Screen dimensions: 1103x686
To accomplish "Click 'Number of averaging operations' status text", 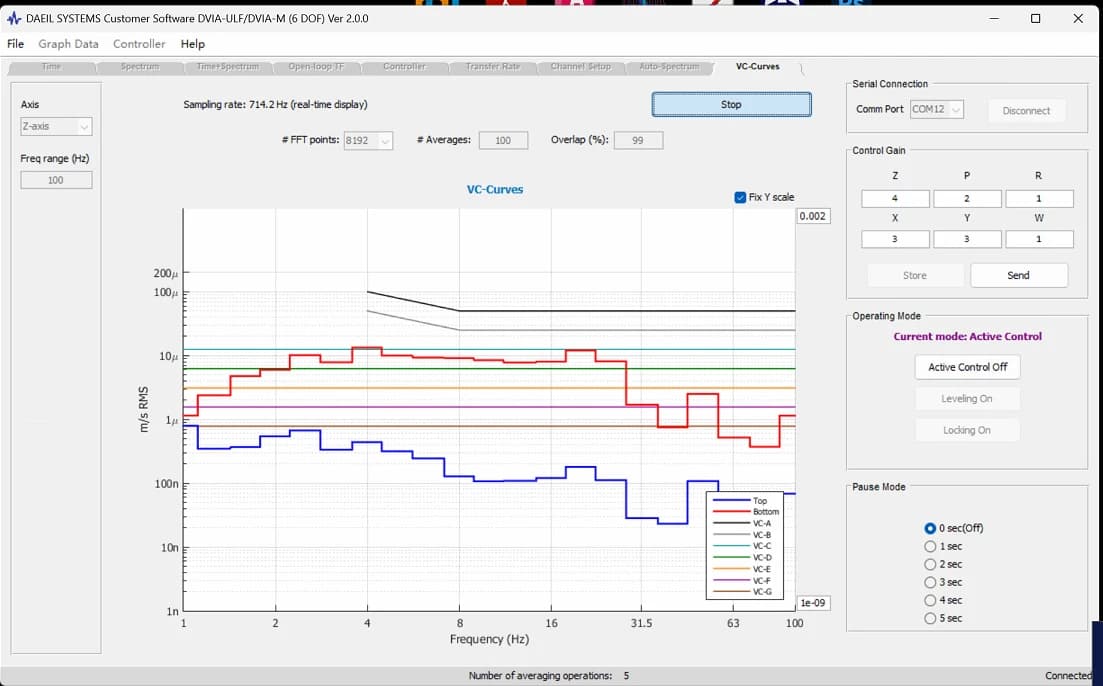I will click(540, 675).
